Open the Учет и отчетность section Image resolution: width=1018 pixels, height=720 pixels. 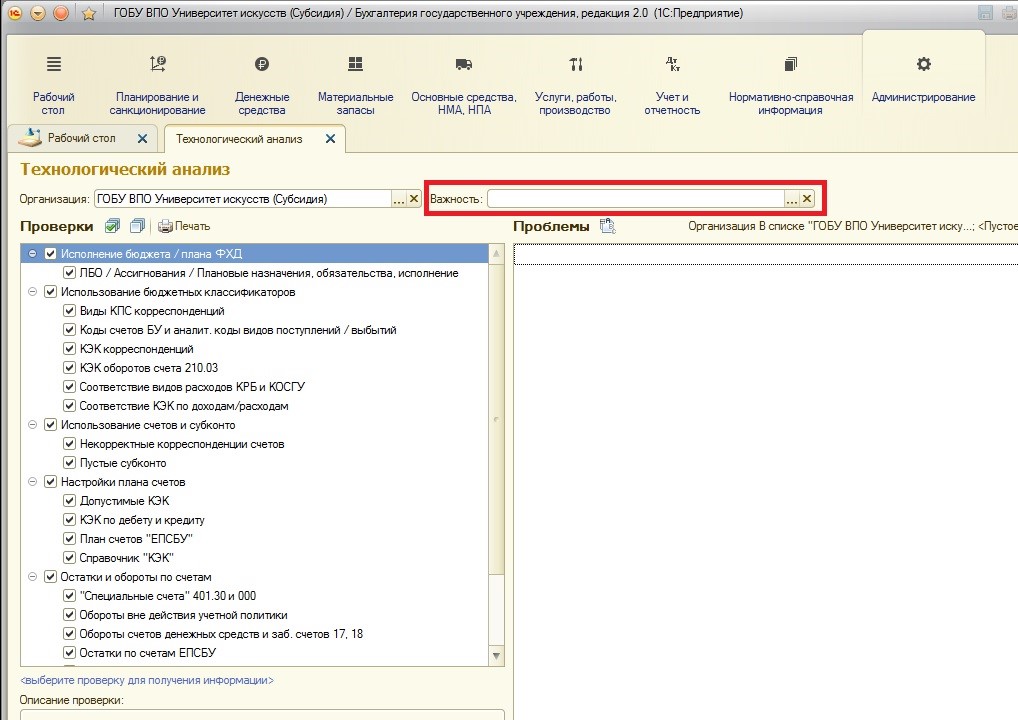tap(672, 65)
